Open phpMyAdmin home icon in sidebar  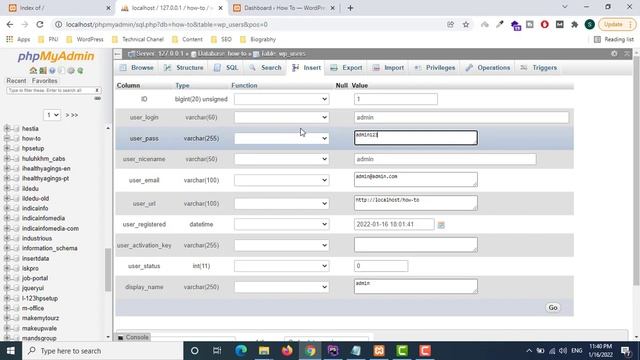point(33,71)
